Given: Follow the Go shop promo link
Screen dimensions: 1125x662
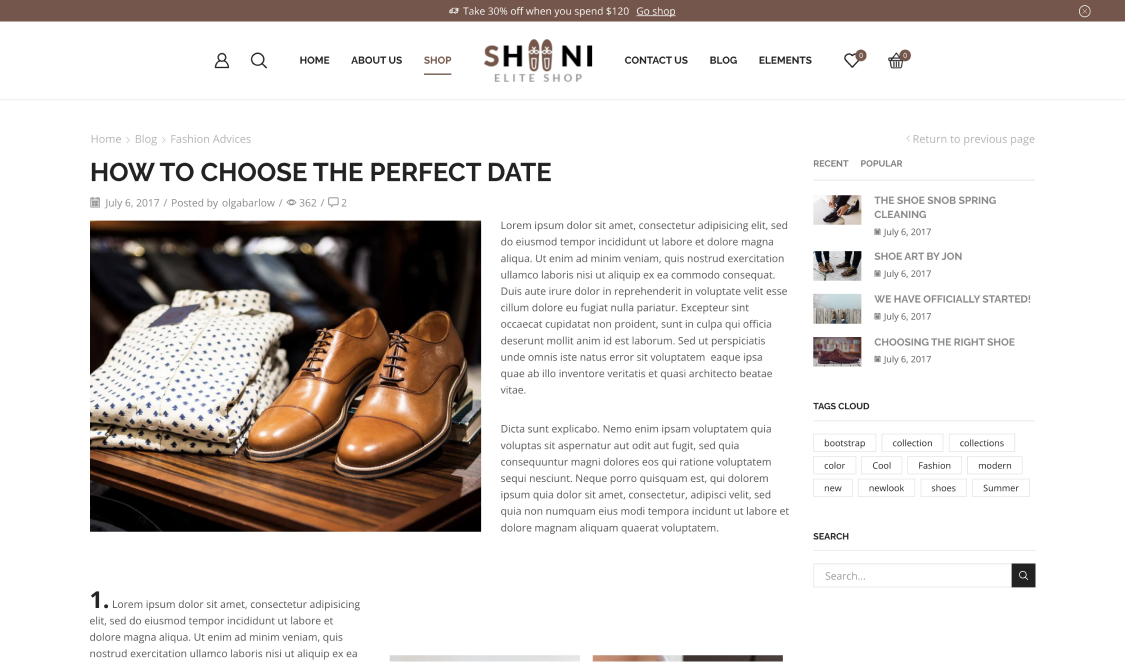Looking at the screenshot, I should click(x=656, y=11).
